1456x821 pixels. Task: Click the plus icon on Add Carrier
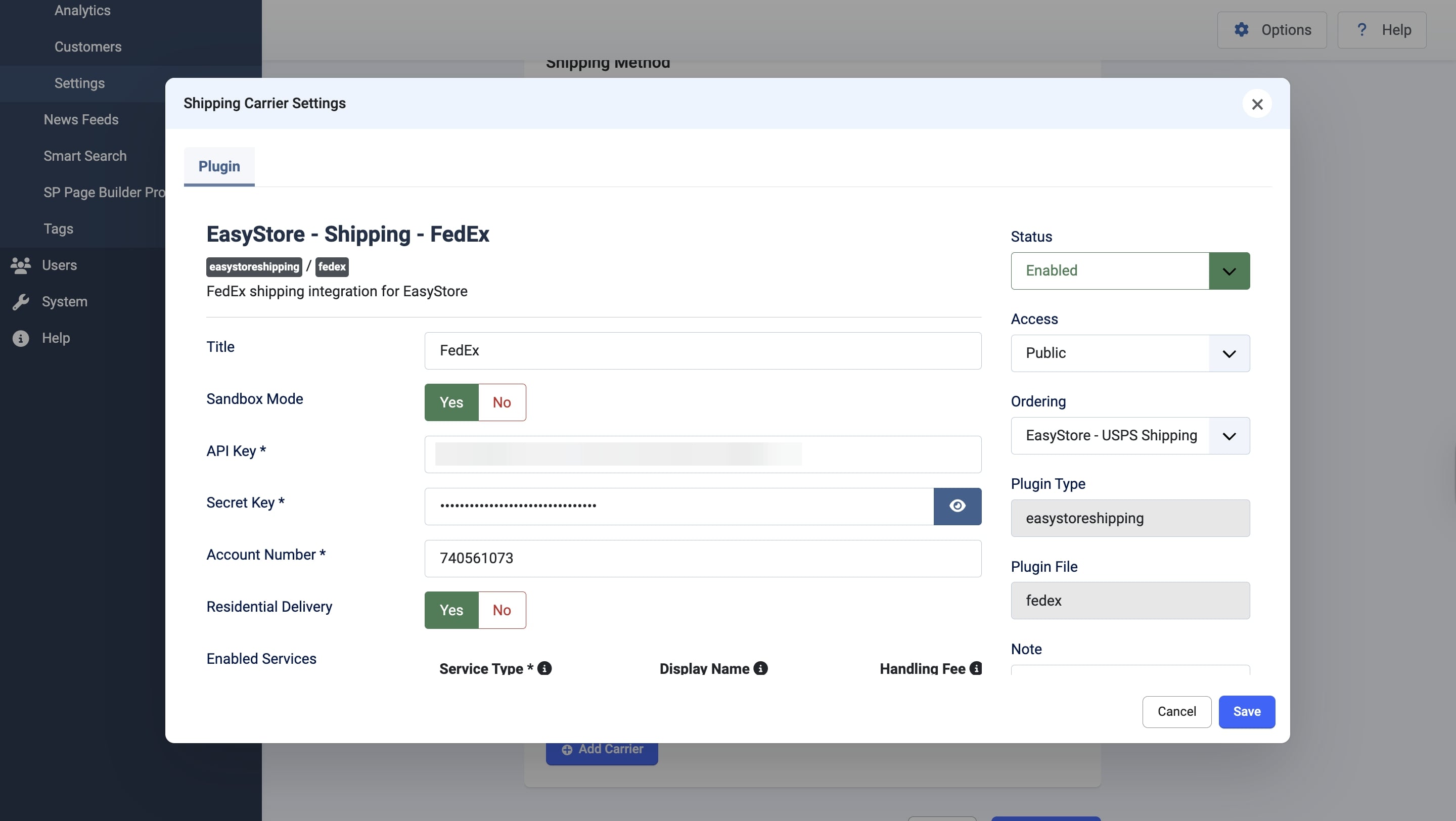[x=567, y=749]
